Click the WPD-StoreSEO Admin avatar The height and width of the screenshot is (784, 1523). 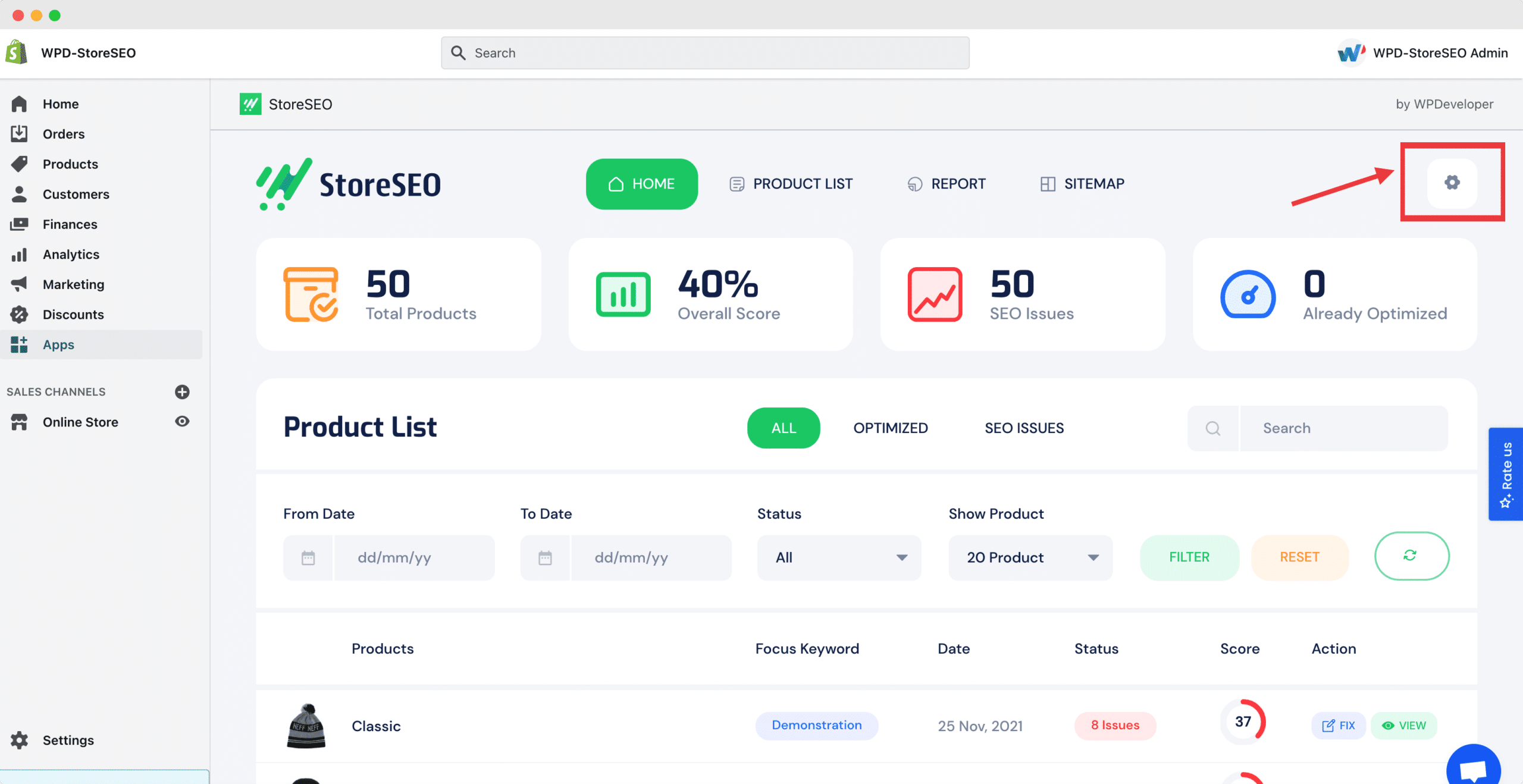1351,53
